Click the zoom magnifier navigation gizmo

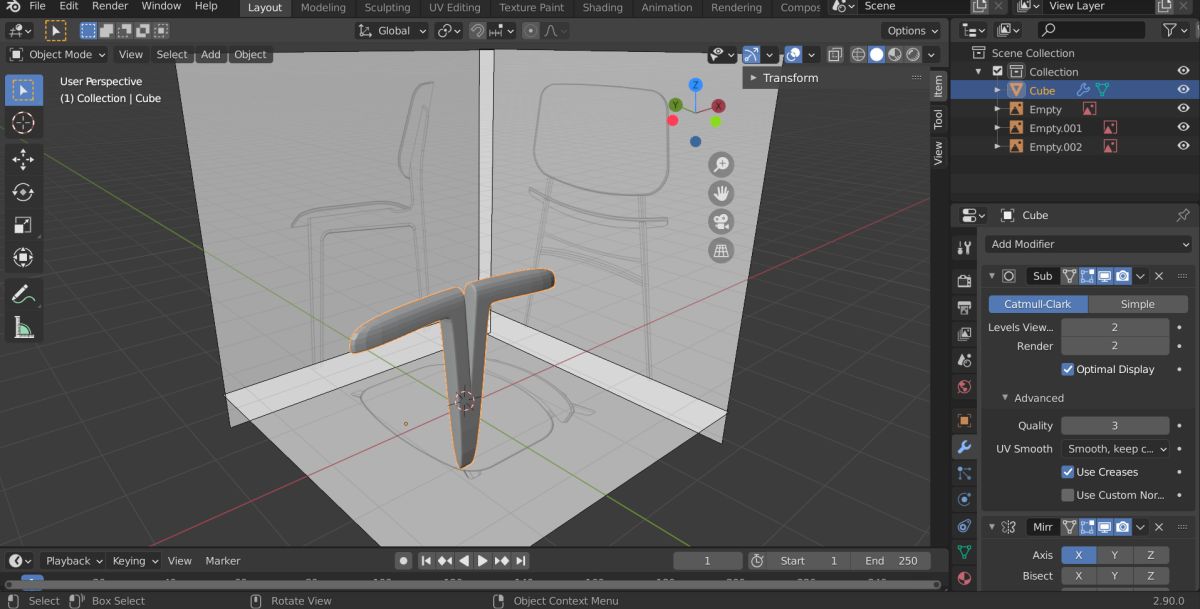720,165
